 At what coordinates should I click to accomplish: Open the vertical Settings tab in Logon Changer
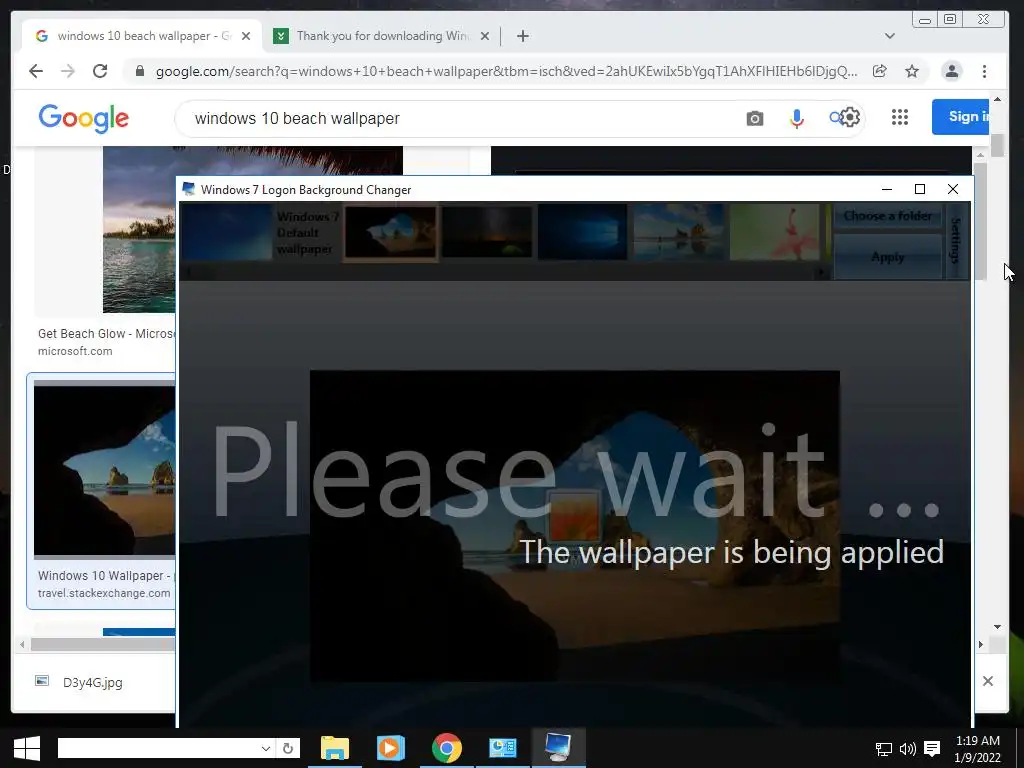pyautogui.click(x=955, y=240)
